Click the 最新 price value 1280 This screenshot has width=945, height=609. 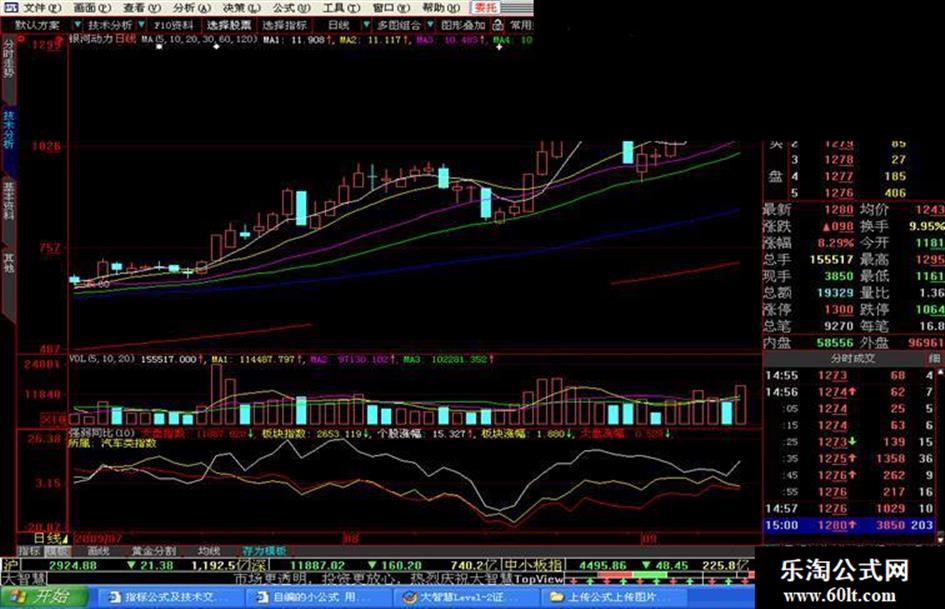tap(838, 210)
